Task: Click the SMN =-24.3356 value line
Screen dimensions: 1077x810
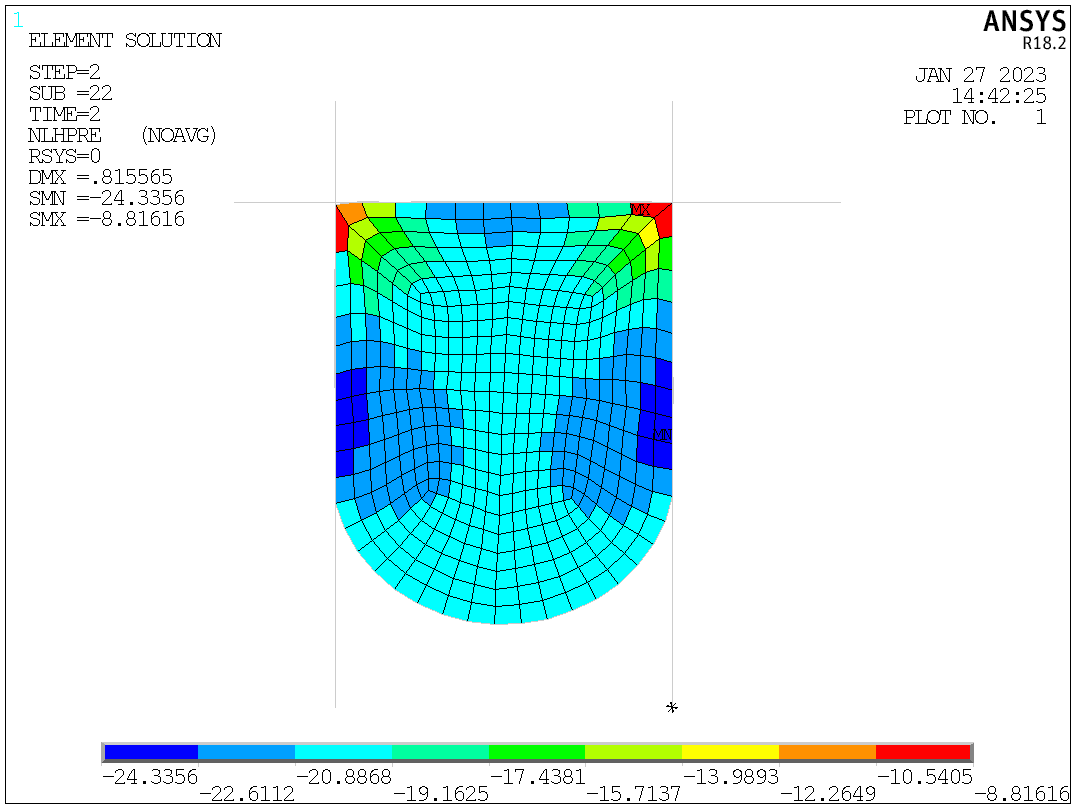Action: (x=107, y=198)
